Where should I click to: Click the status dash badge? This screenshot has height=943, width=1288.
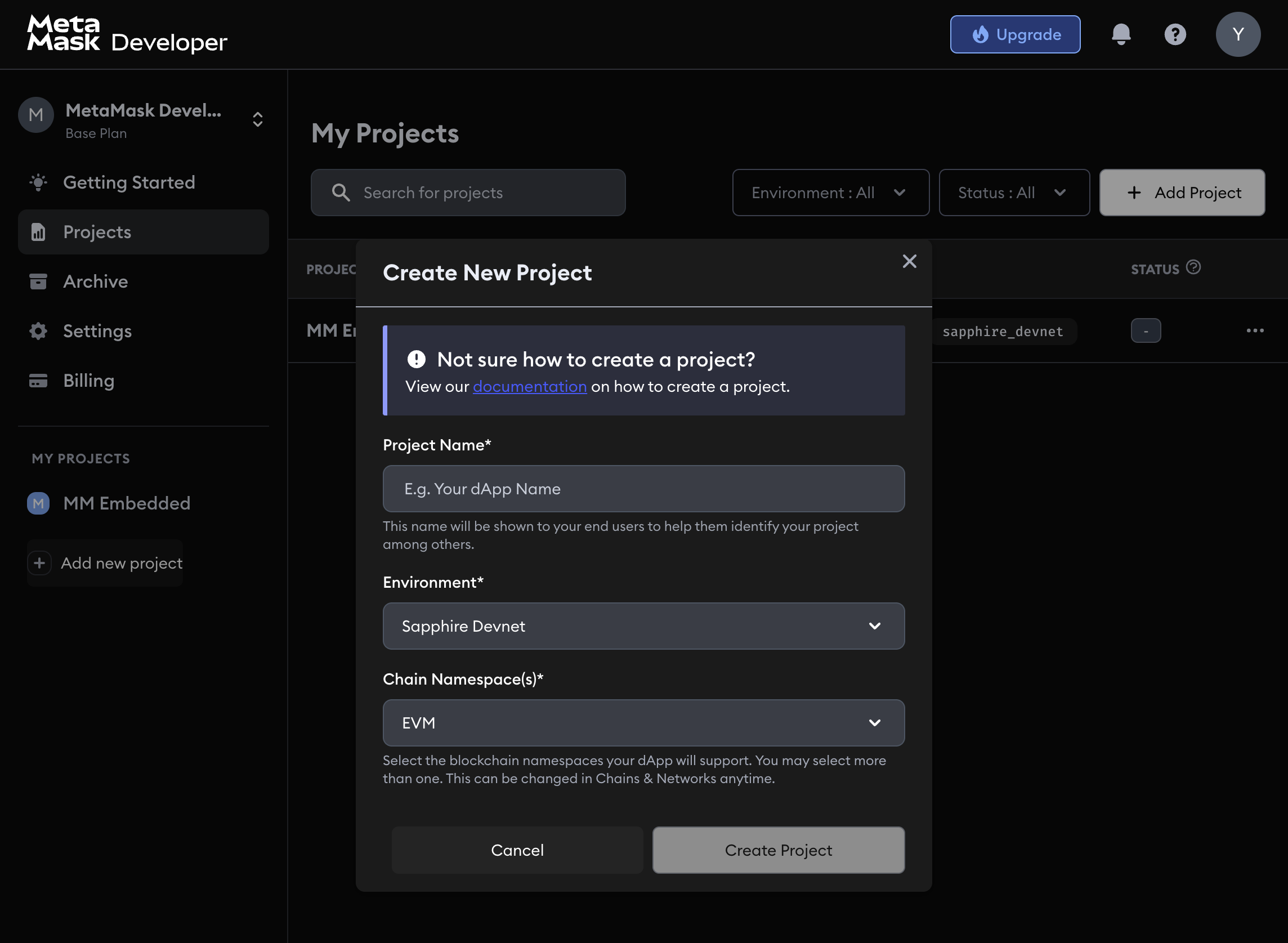coord(1146,330)
